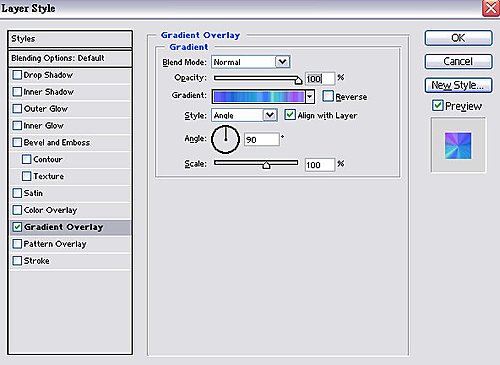Uncheck the Preview checkbox
The height and width of the screenshot is (365, 500).
pyautogui.click(x=437, y=106)
